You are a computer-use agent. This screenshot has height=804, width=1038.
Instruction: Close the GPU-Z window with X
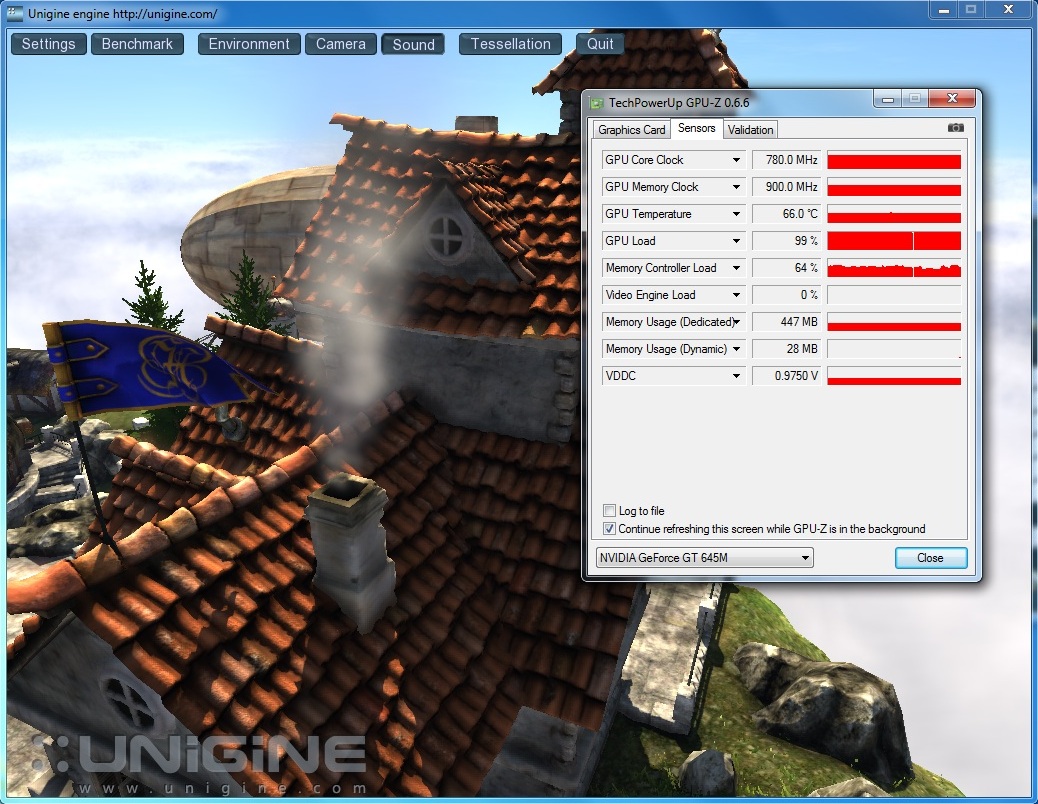(x=952, y=99)
